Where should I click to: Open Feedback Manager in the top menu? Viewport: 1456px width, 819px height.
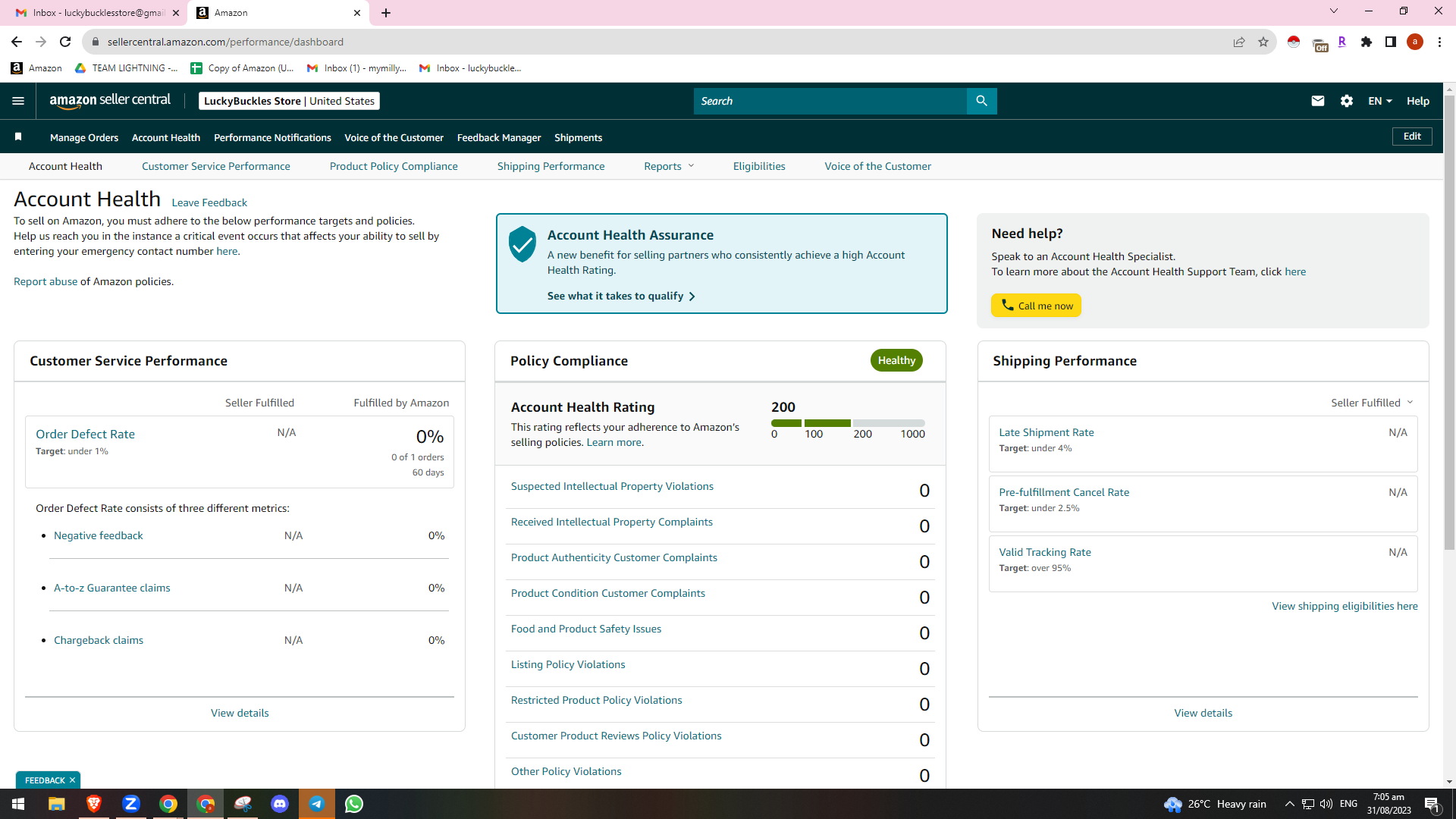[499, 137]
